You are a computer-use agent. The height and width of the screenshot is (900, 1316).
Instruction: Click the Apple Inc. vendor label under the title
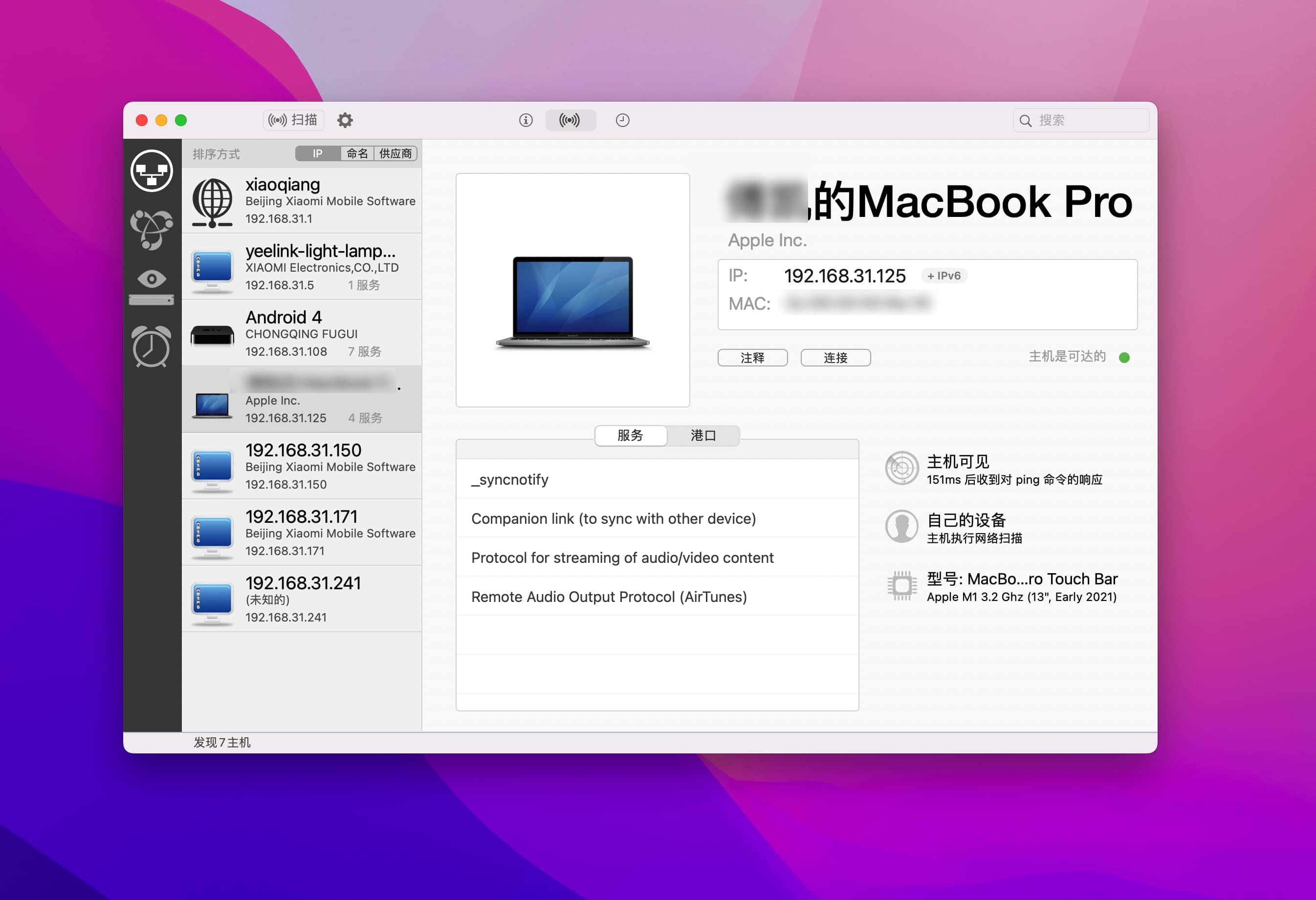point(768,240)
